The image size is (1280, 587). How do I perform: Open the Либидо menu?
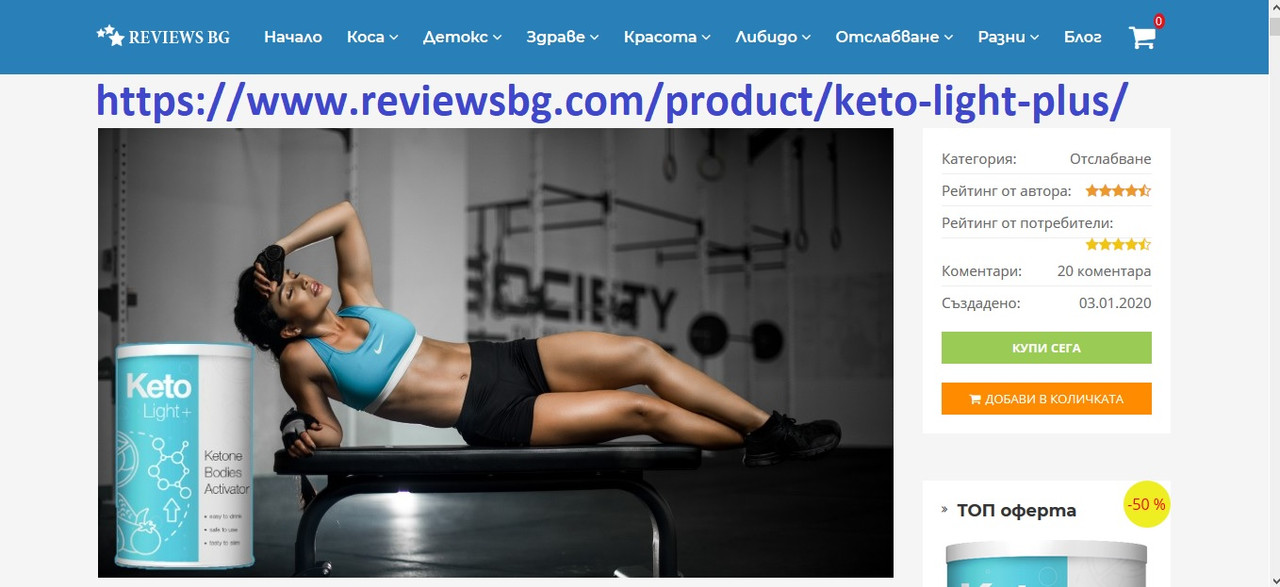(773, 37)
